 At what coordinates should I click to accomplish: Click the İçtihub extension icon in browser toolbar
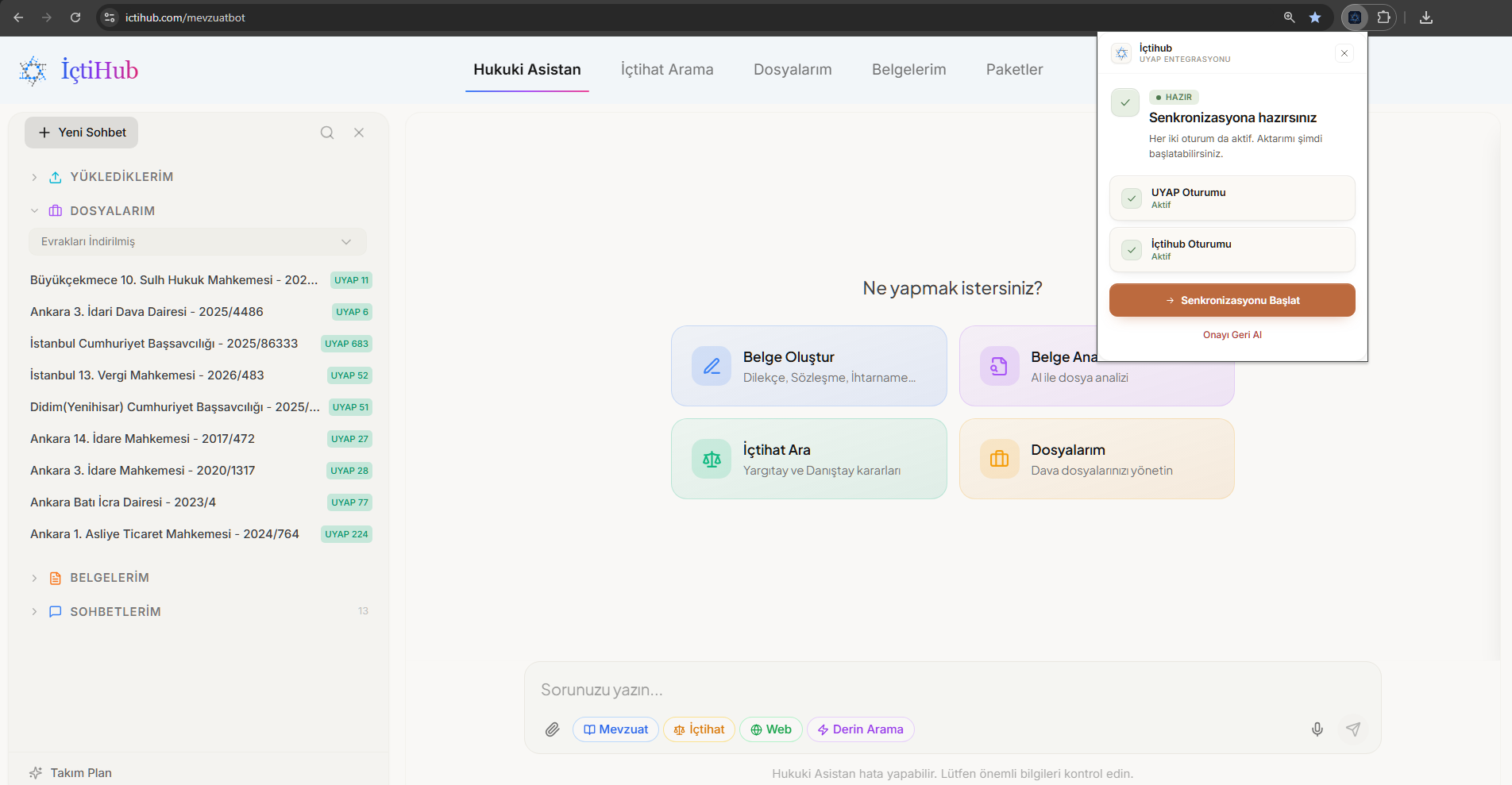coord(1355,17)
